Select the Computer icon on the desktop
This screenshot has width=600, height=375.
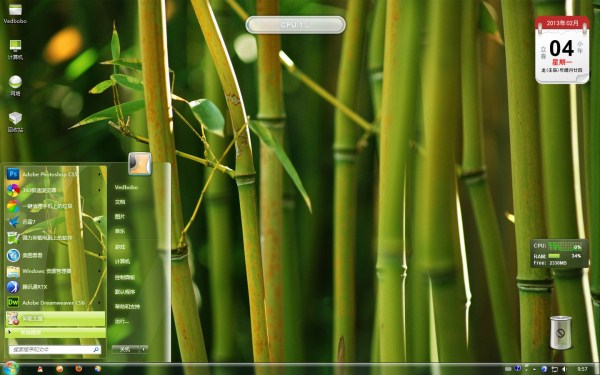pos(15,50)
